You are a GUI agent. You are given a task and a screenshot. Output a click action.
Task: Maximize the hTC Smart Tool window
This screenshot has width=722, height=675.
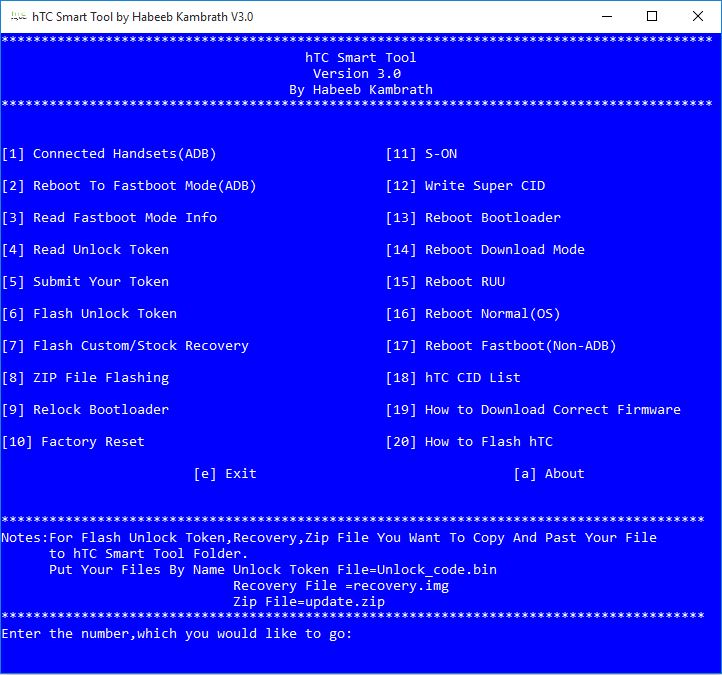click(x=652, y=17)
